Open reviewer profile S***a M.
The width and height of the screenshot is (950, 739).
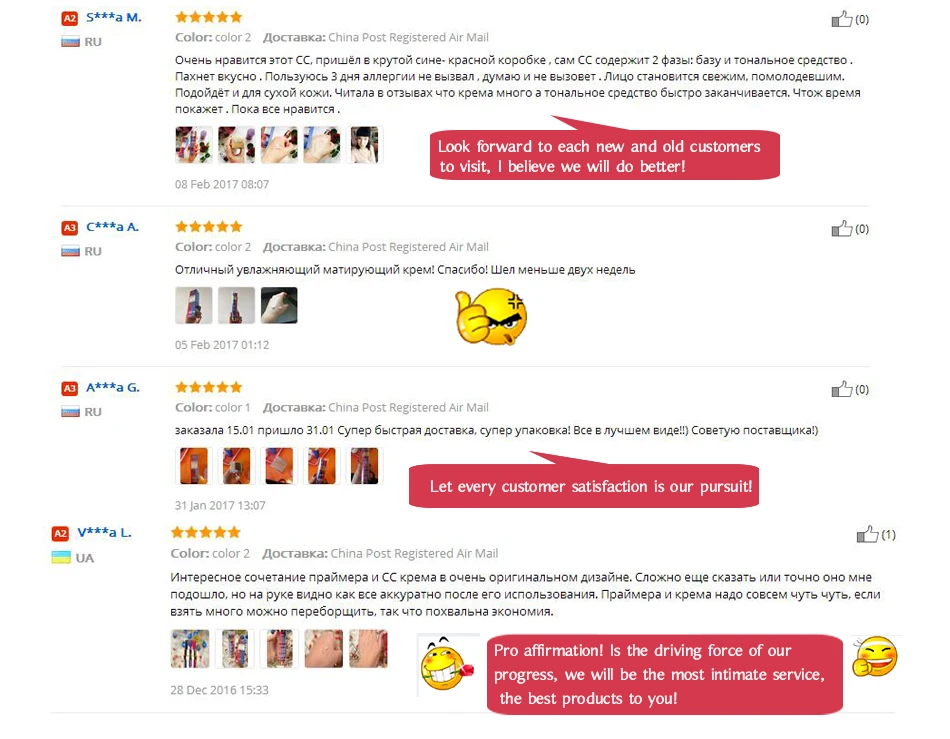[113, 18]
